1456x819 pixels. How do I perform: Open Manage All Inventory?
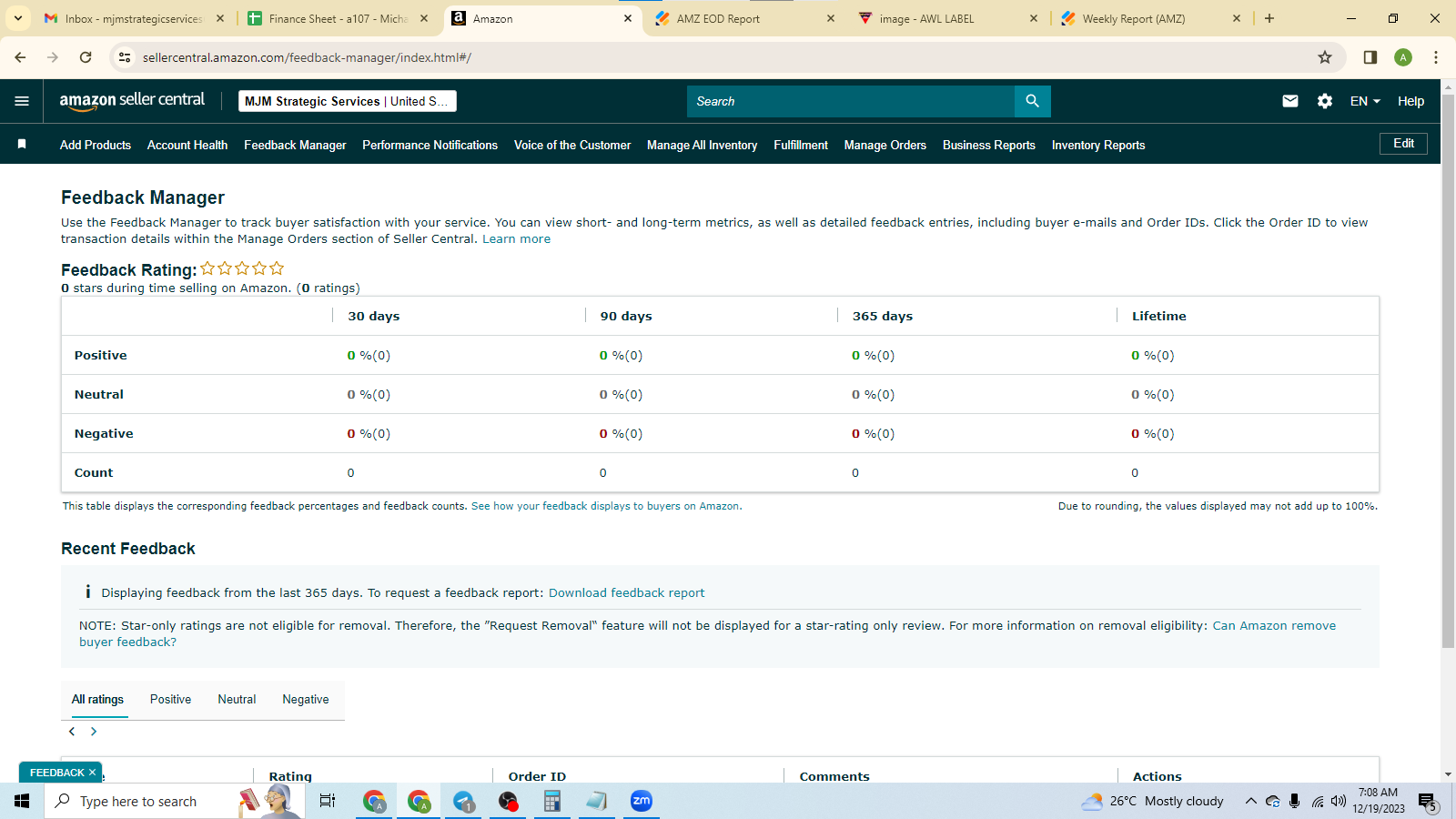[x=702, y=145]
